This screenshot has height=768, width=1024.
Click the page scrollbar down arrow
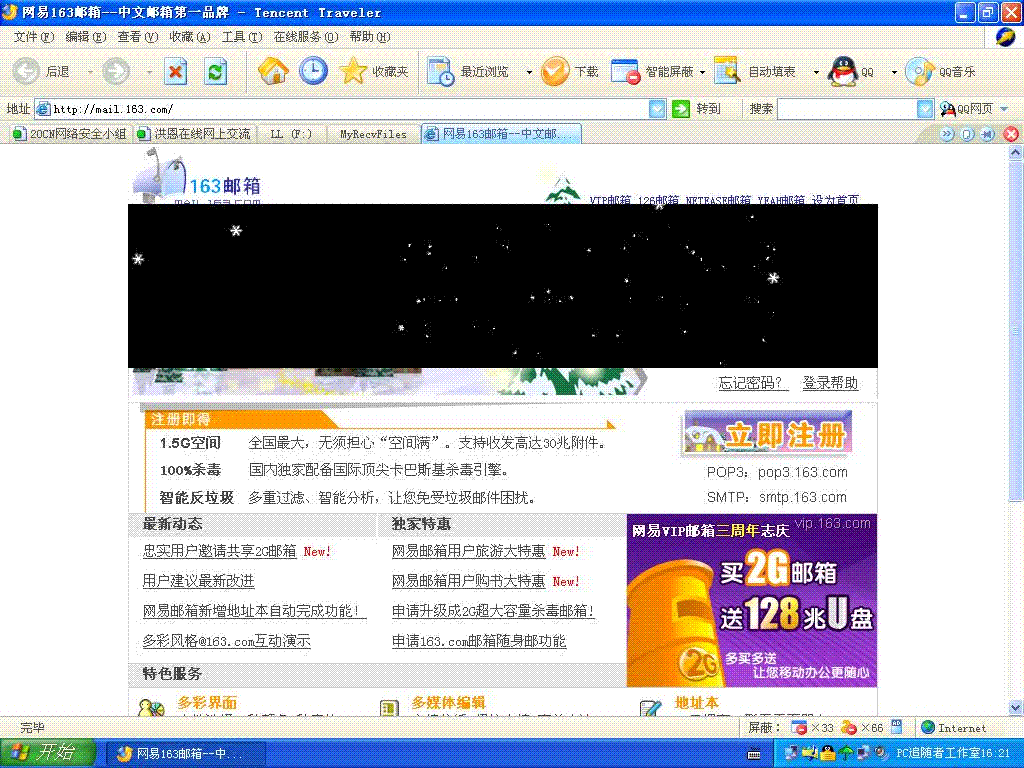click(1015, 707)
